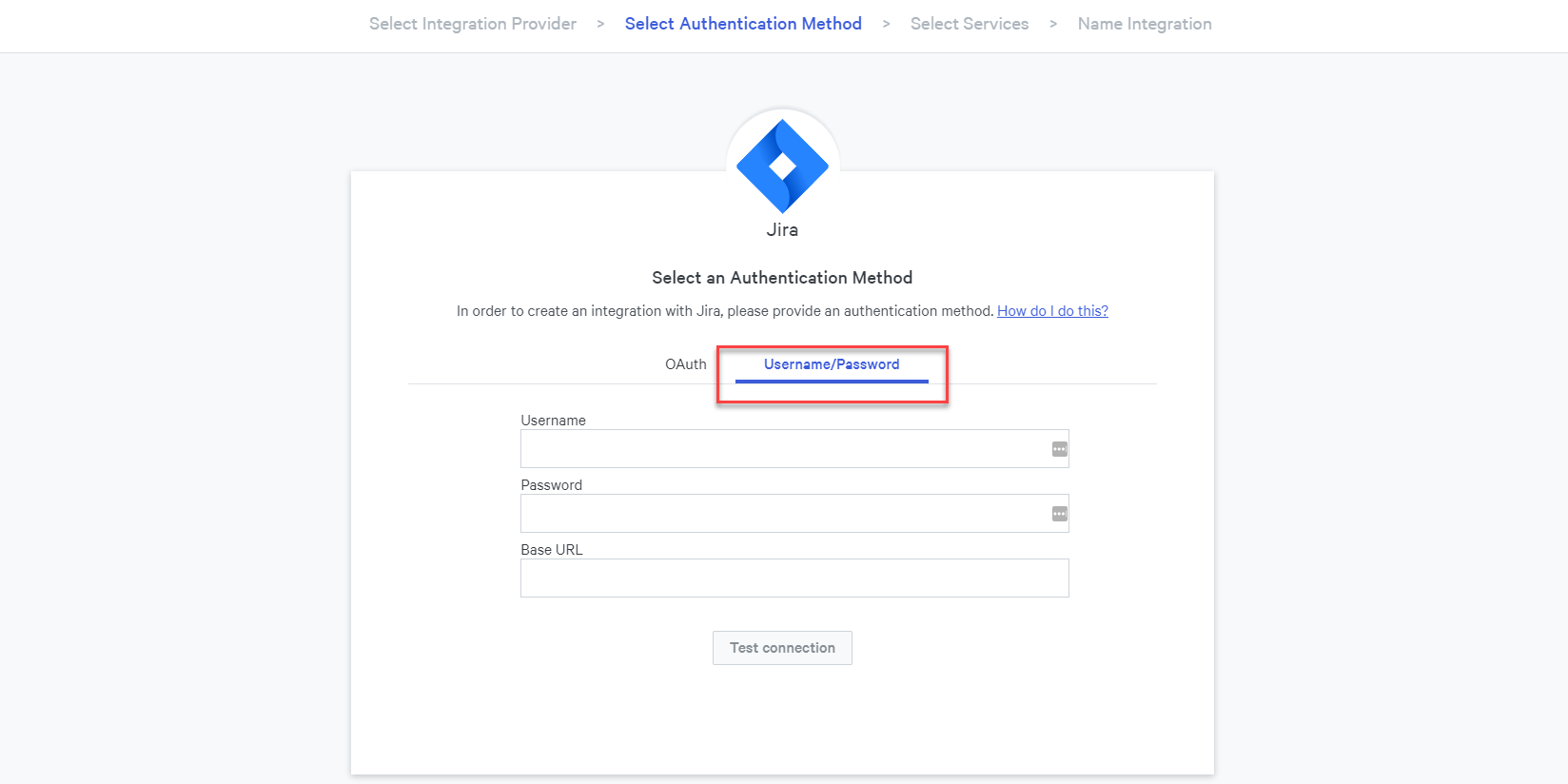Click the password manager icon in Username field
1568x784 pixels.
[x=1059, y=449]
